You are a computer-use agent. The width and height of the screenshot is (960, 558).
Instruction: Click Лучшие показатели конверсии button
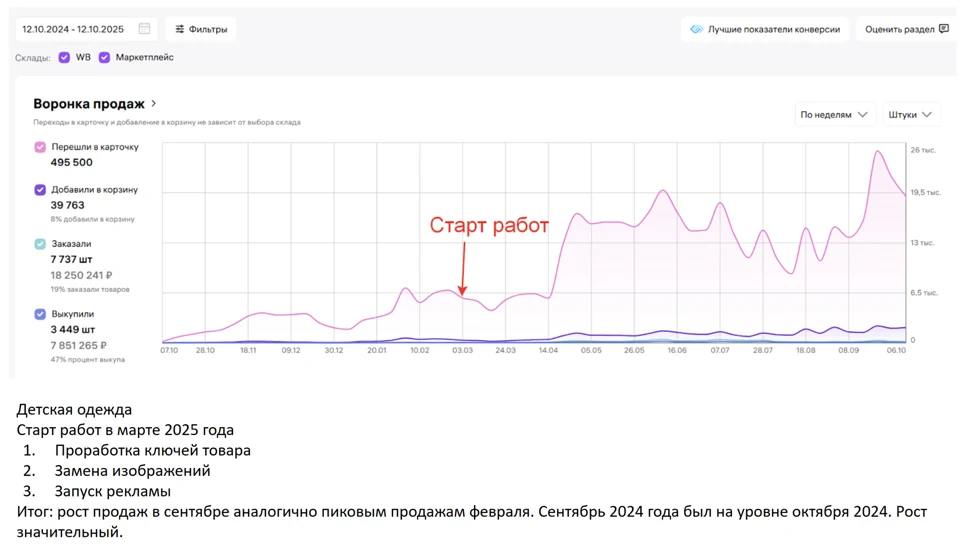(x=765, y=29)
